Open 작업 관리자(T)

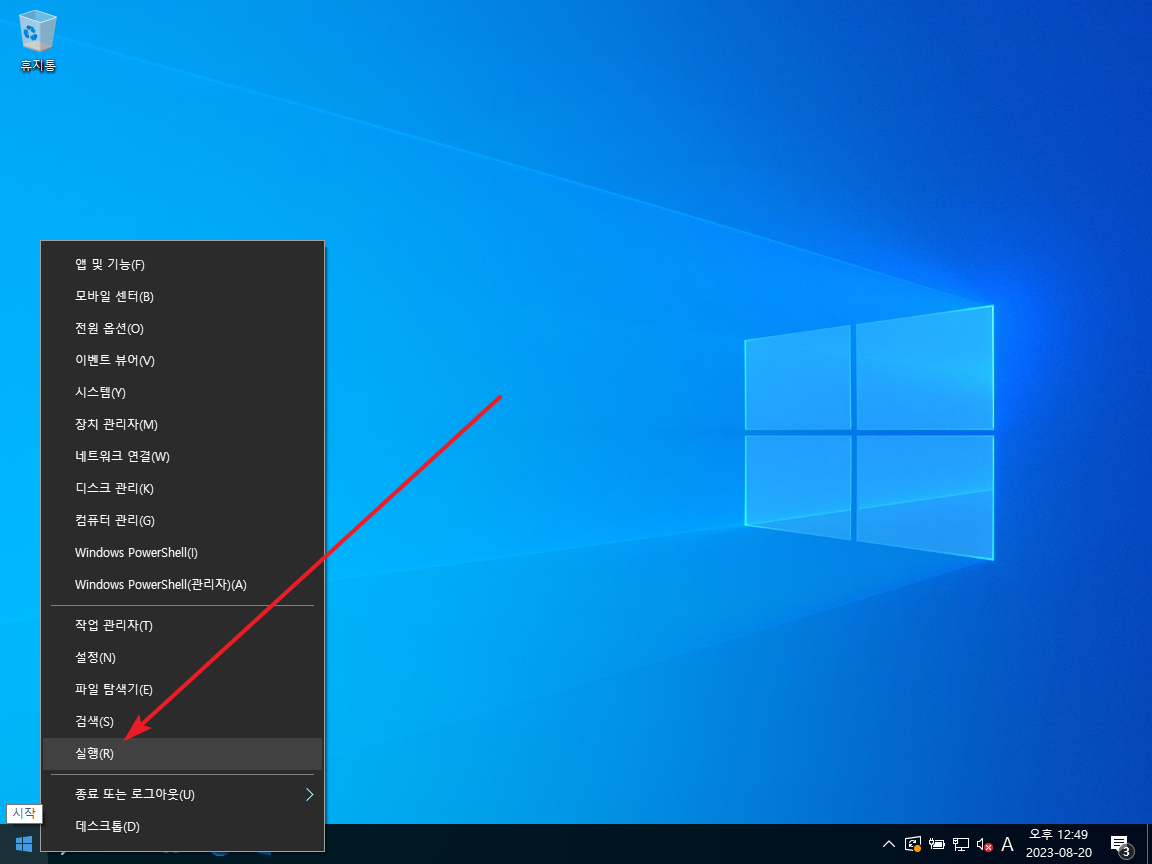pyautogui.click(x=182, y=626)
